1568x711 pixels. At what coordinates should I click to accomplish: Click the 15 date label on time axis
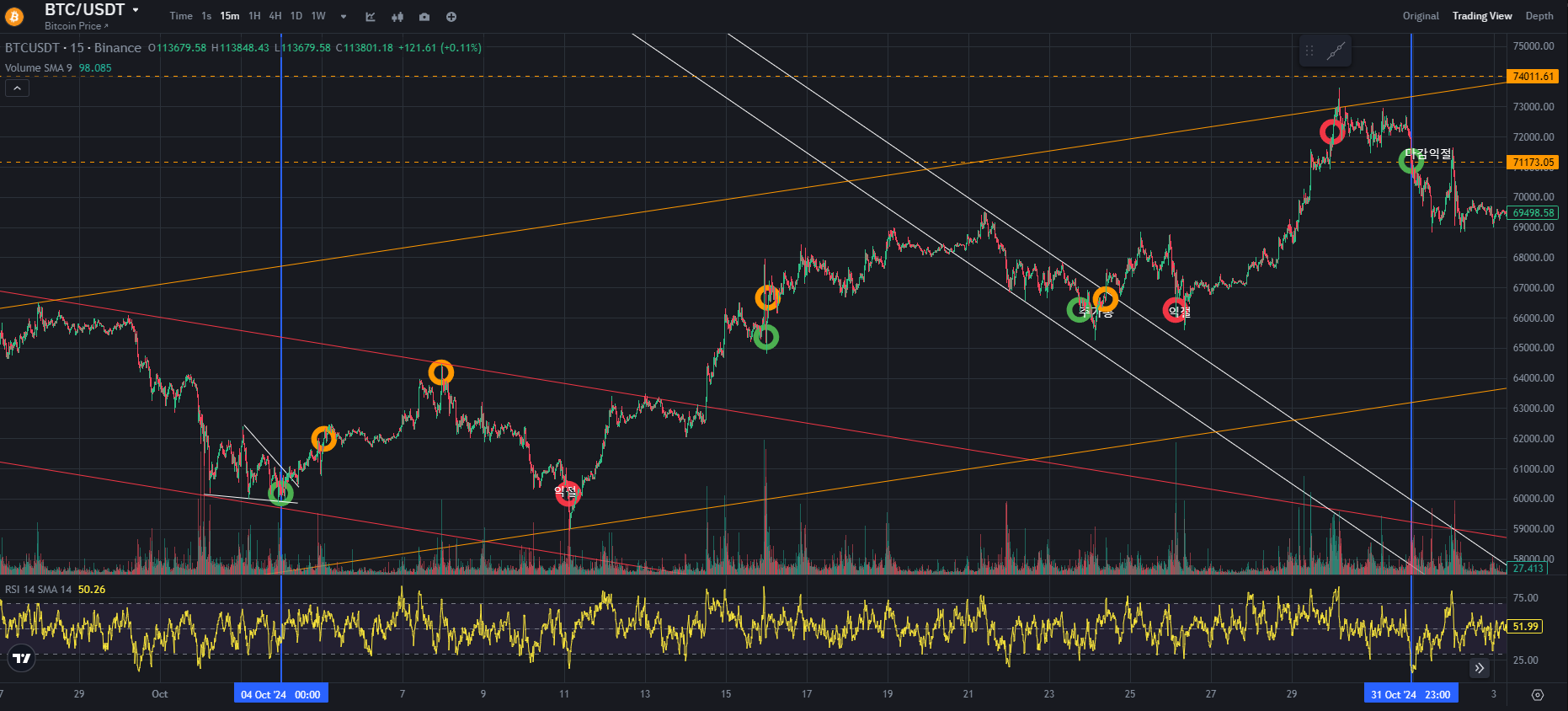[726, 694]
